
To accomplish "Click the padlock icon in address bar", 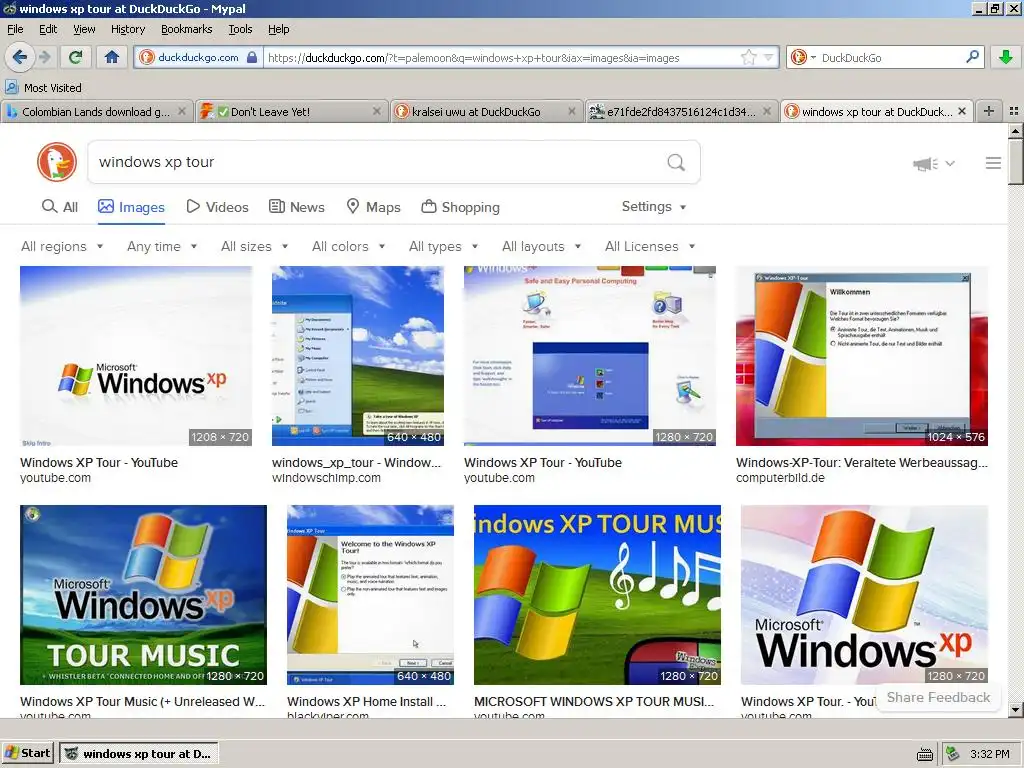I will [252, 57].
